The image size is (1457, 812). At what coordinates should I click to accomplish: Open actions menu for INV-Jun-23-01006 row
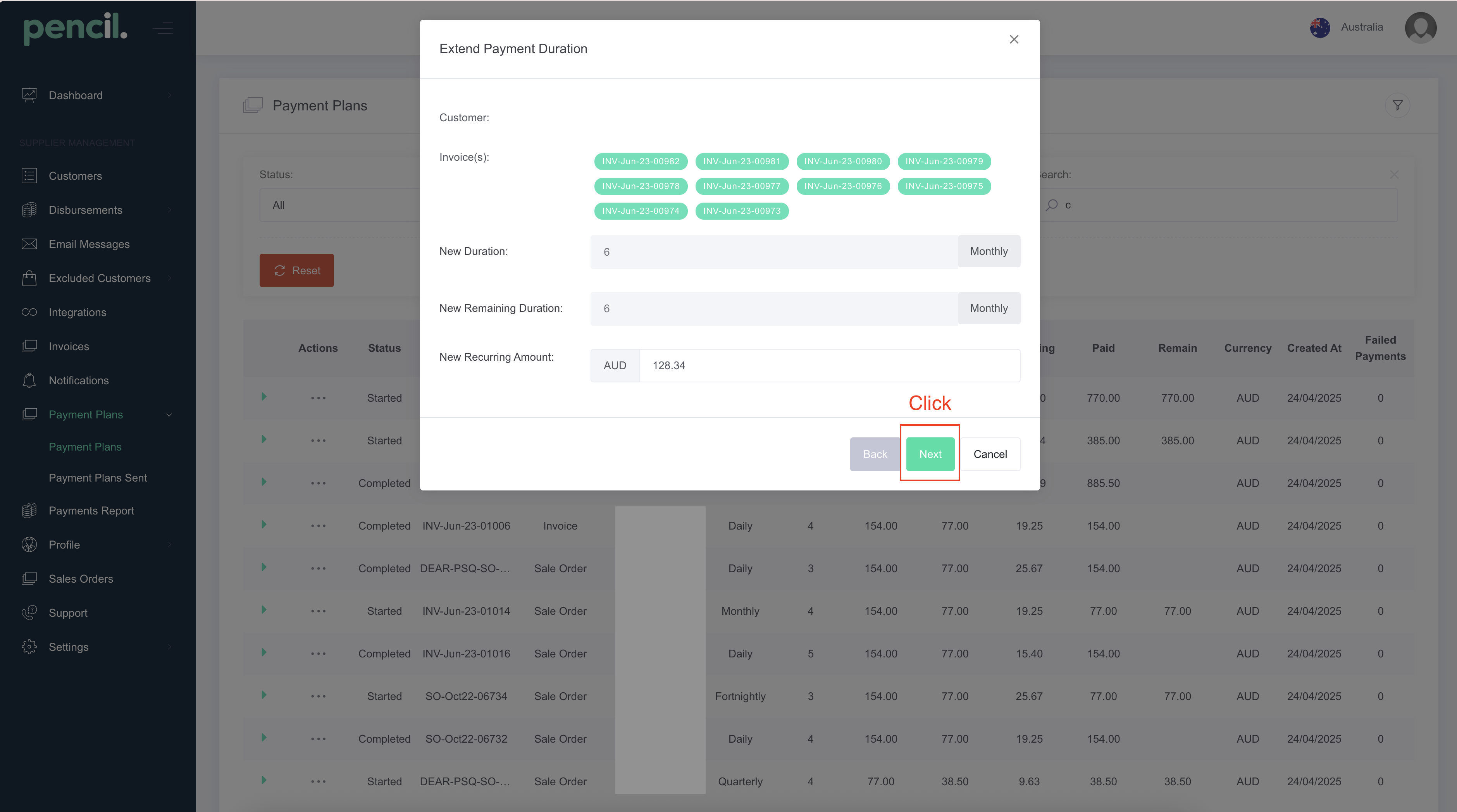point(318,526)
